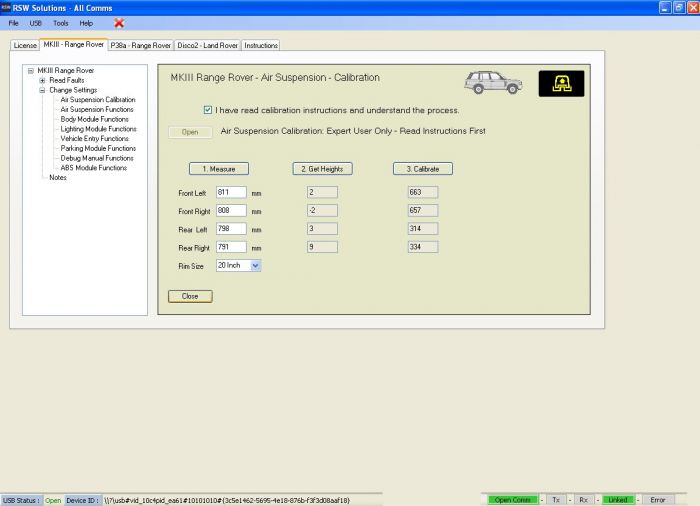Click the calibrate value 657 field

[x=423, y=211]
